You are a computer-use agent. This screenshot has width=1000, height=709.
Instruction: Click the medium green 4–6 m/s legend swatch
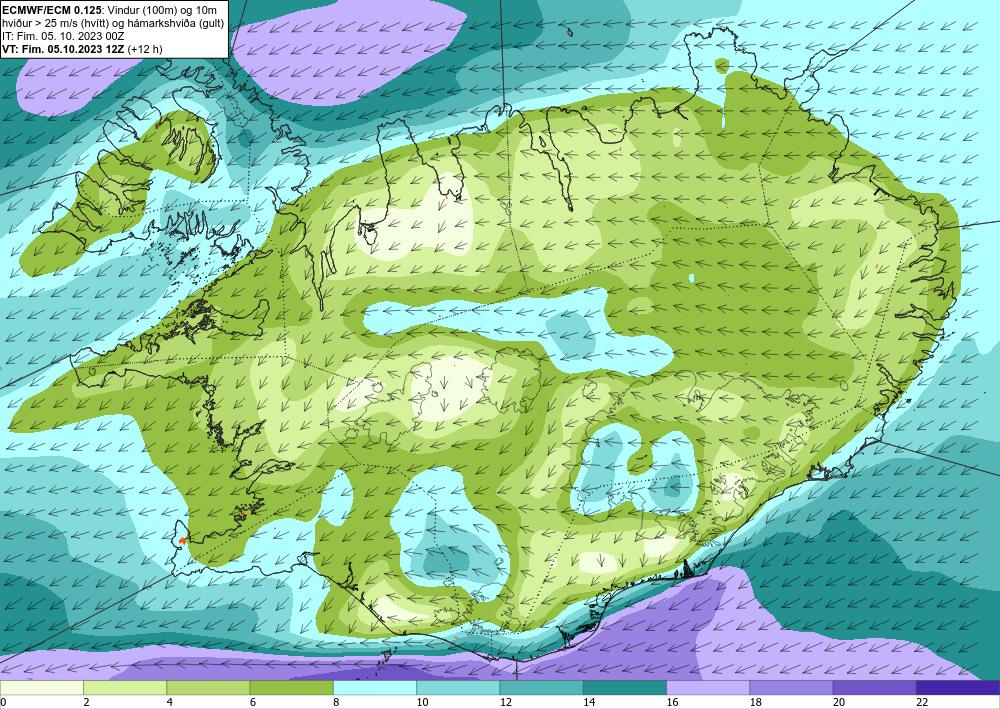point(209,688)
